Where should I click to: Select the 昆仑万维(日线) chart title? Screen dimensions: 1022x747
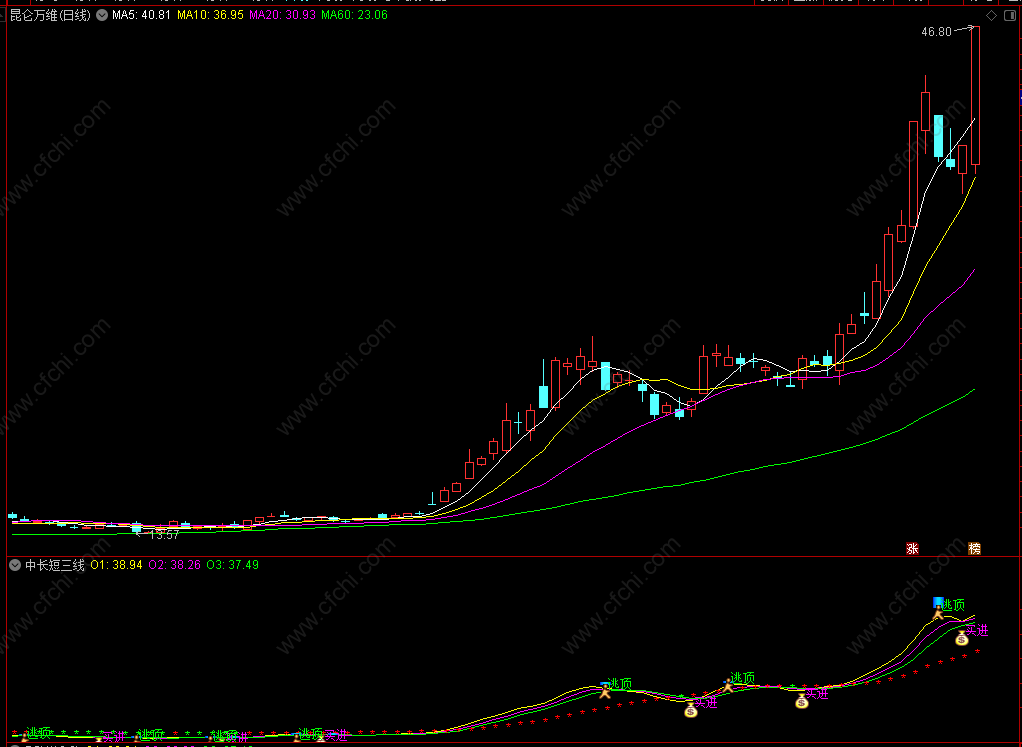click(x=50, y=15)
